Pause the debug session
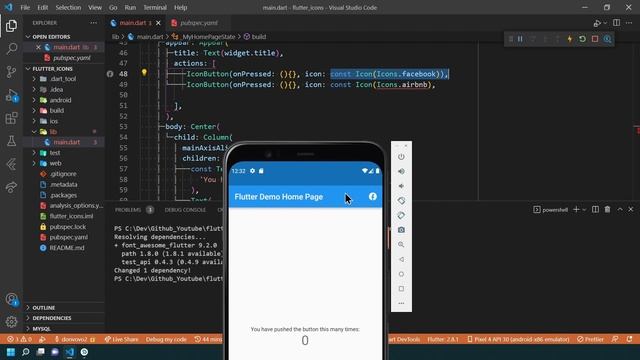Viewport: 640px width, 360px height. point(520,39)
